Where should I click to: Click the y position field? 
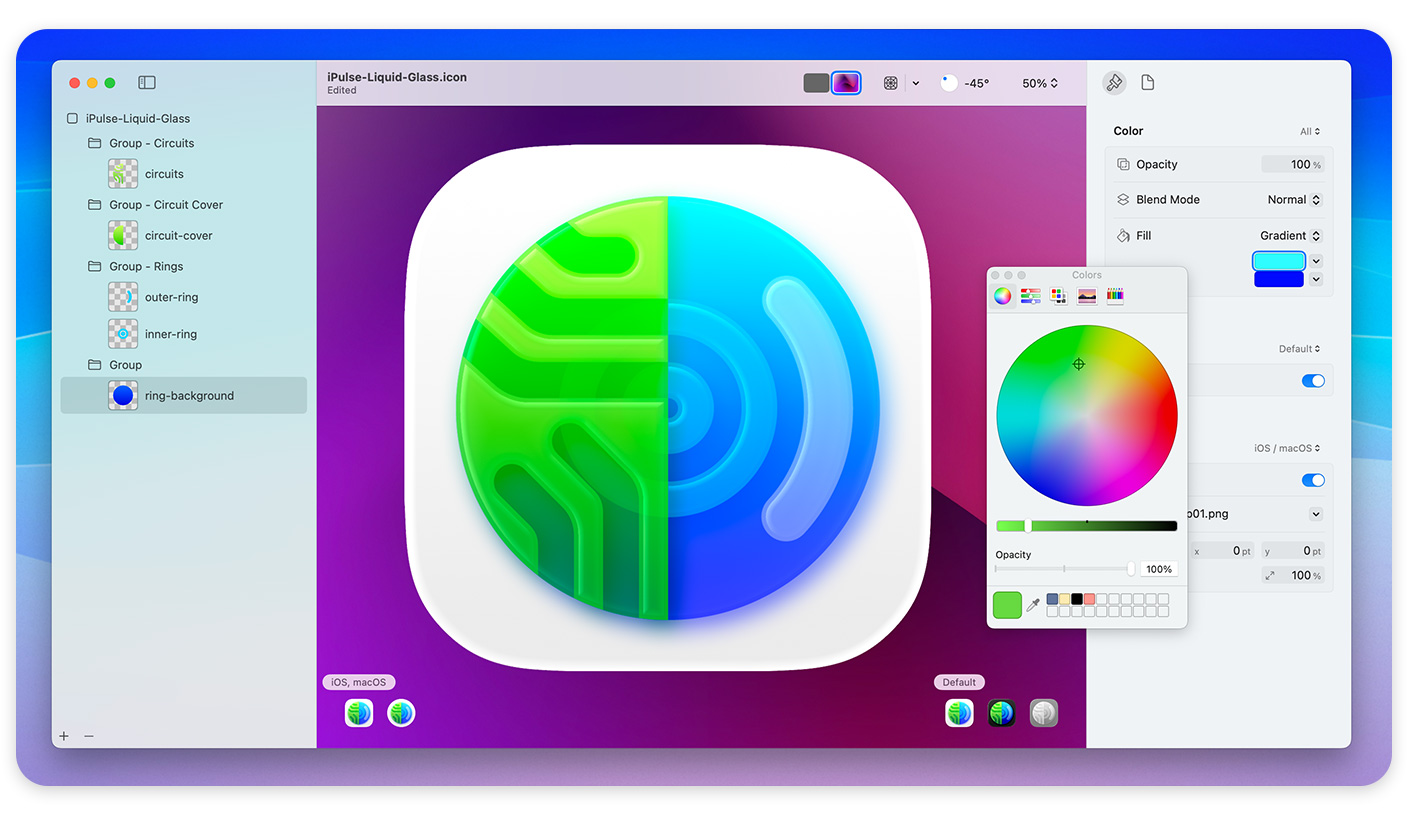click(1292, 551)
